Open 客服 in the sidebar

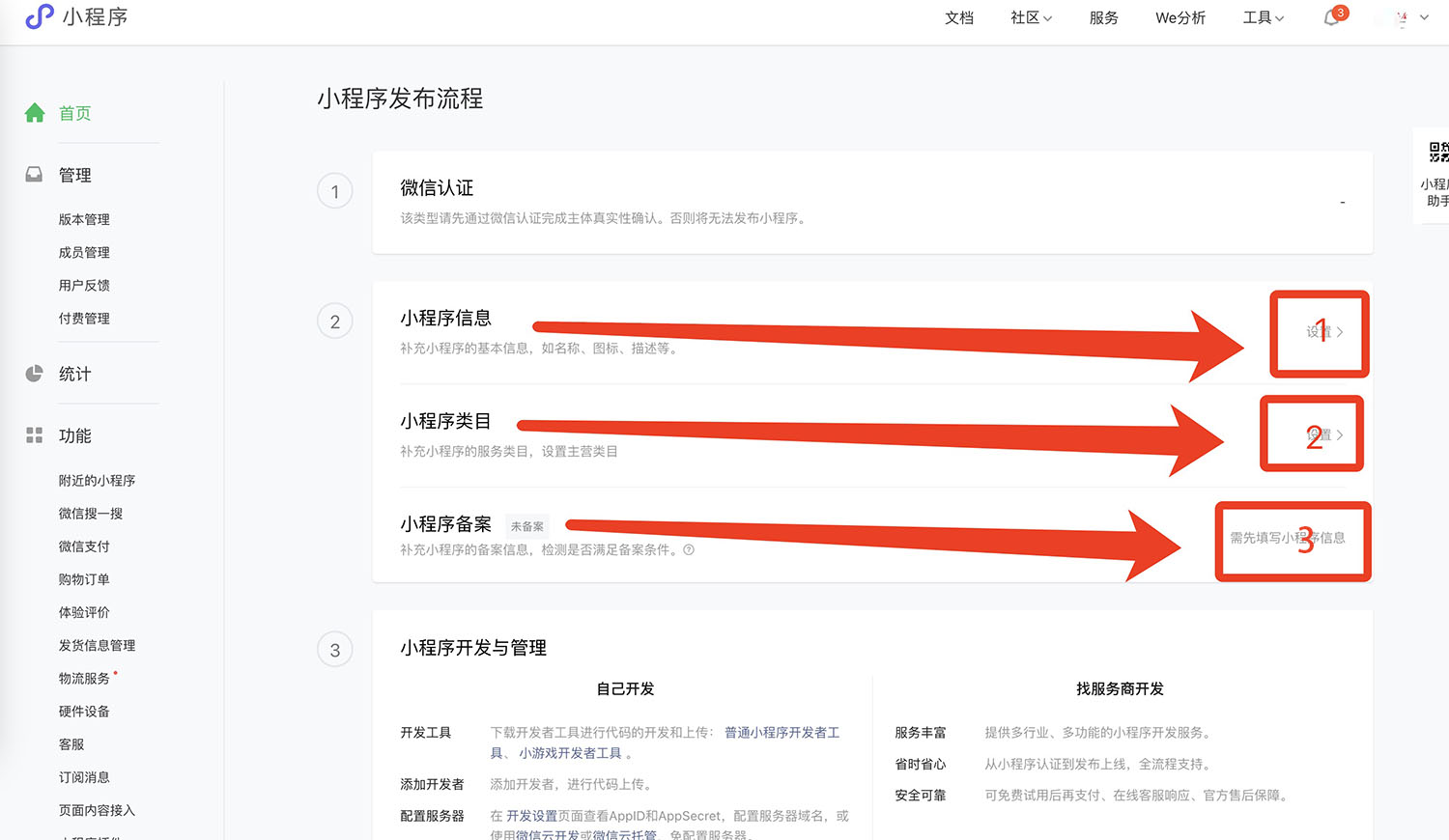pos(71,743)
